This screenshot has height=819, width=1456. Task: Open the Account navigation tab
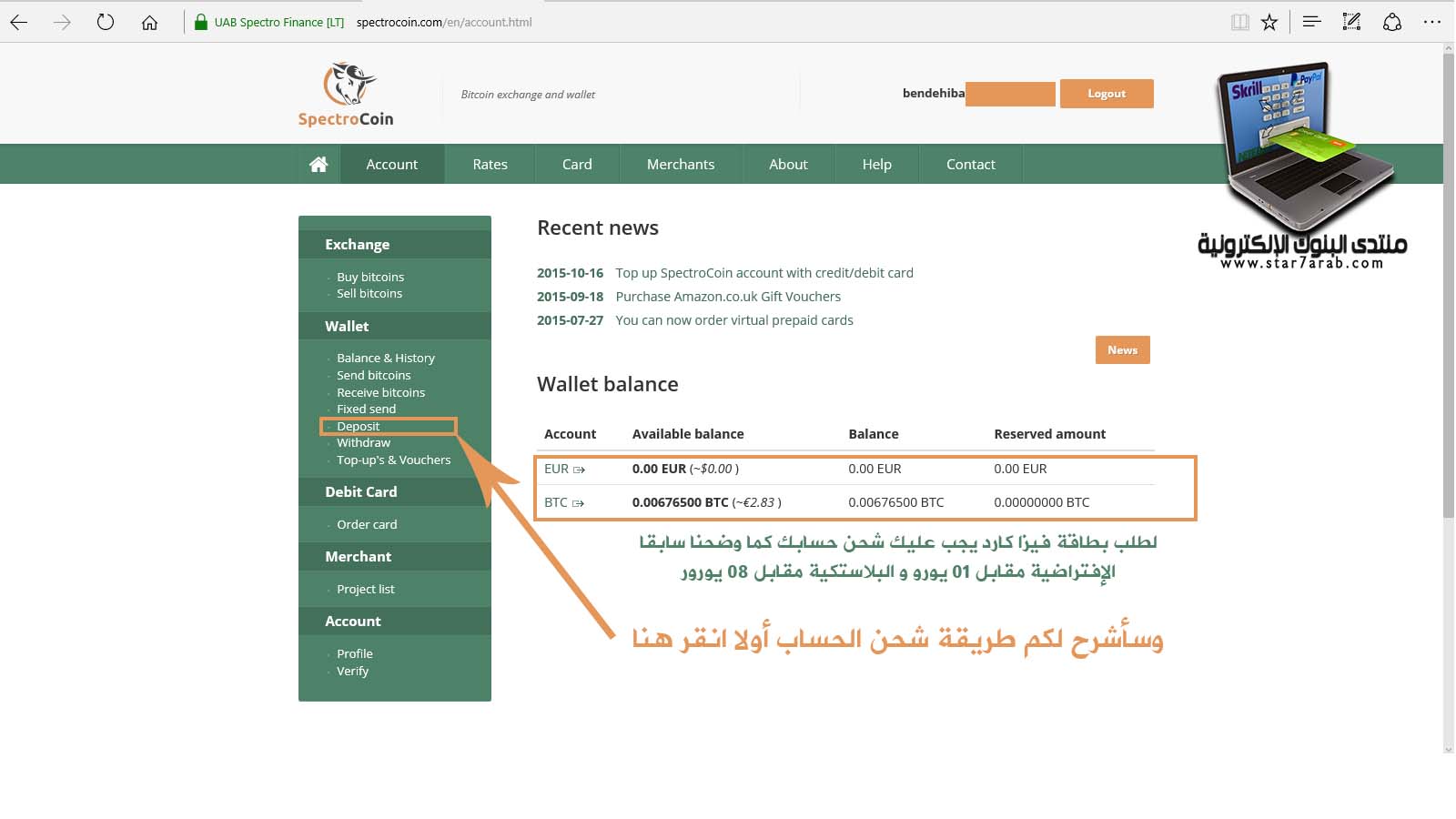(392, 164)
